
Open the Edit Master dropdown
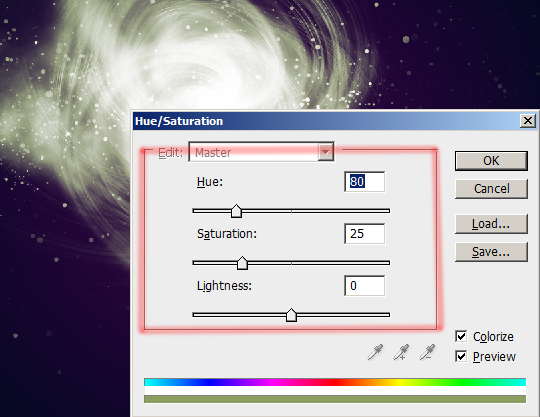pyautogui.click(x=261, y=152)
